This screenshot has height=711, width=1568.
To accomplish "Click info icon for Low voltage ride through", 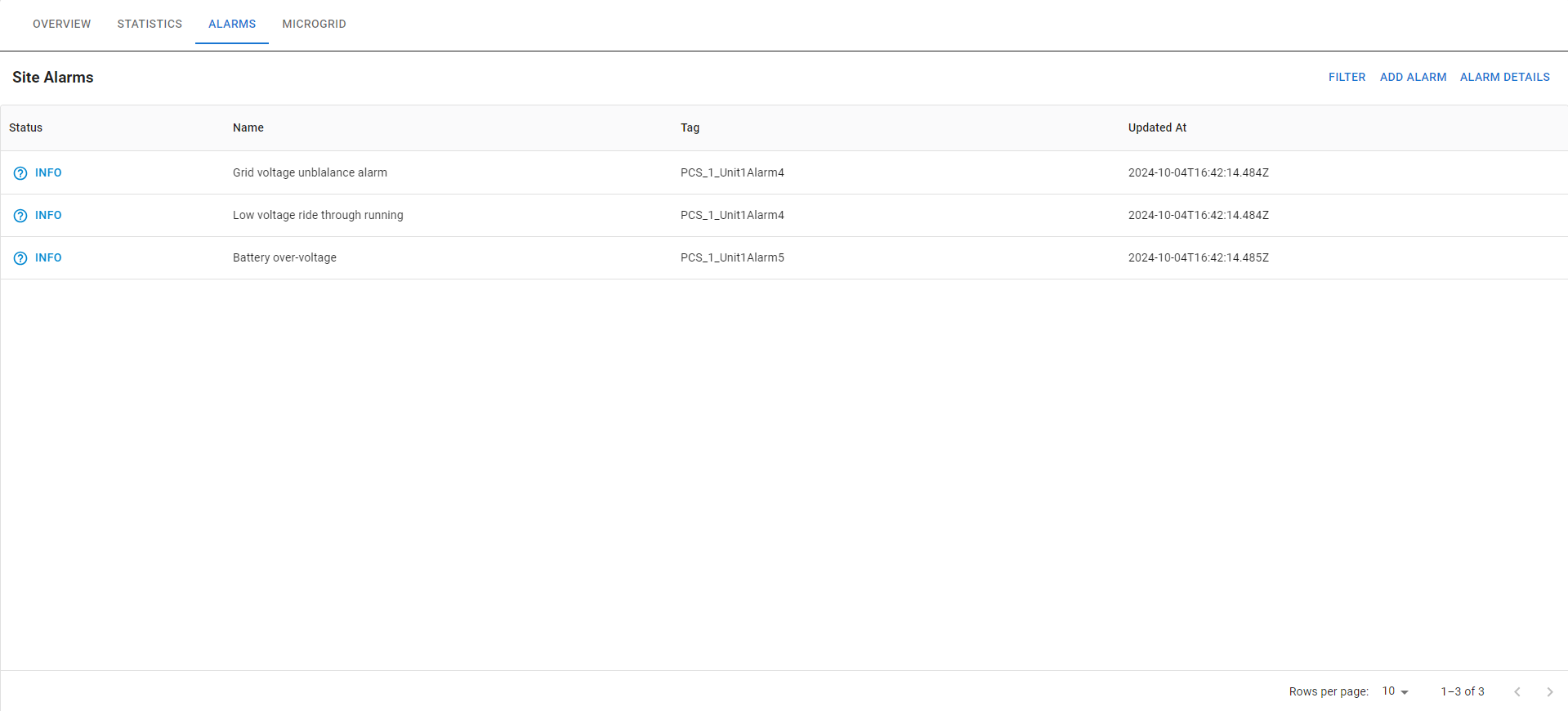I will click(20, 216).
